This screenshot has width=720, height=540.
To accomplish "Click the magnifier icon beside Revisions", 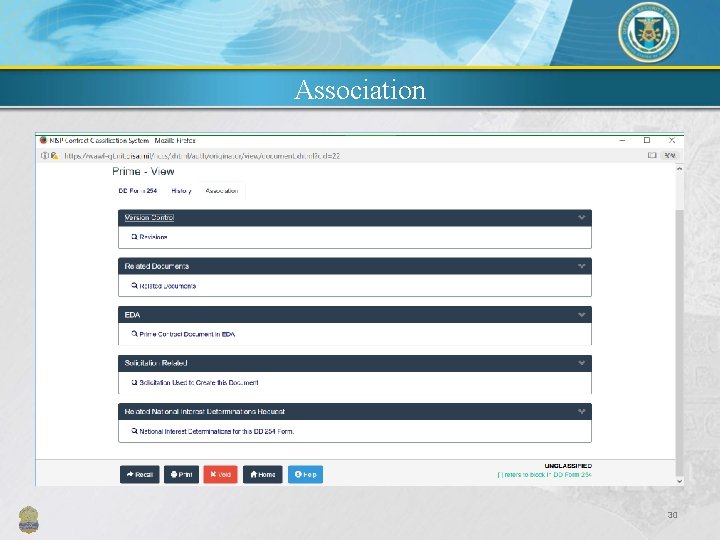I will click(x=135, y=237).
